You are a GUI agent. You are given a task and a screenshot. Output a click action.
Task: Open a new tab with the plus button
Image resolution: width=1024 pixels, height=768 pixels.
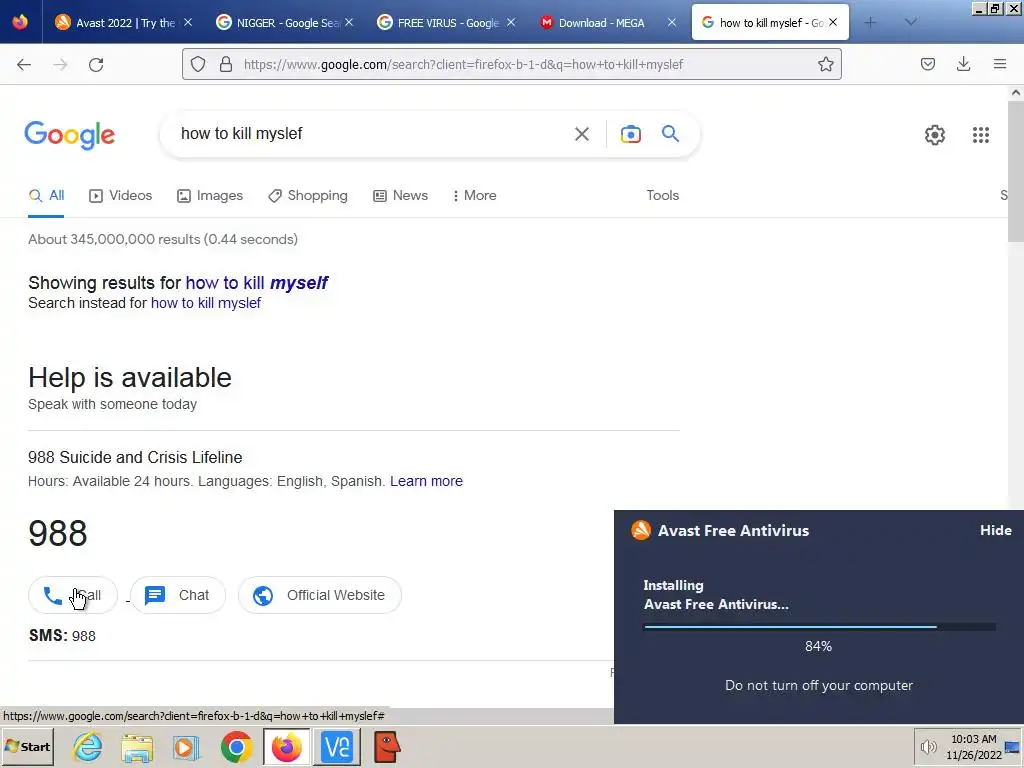(x=870, y=22)
